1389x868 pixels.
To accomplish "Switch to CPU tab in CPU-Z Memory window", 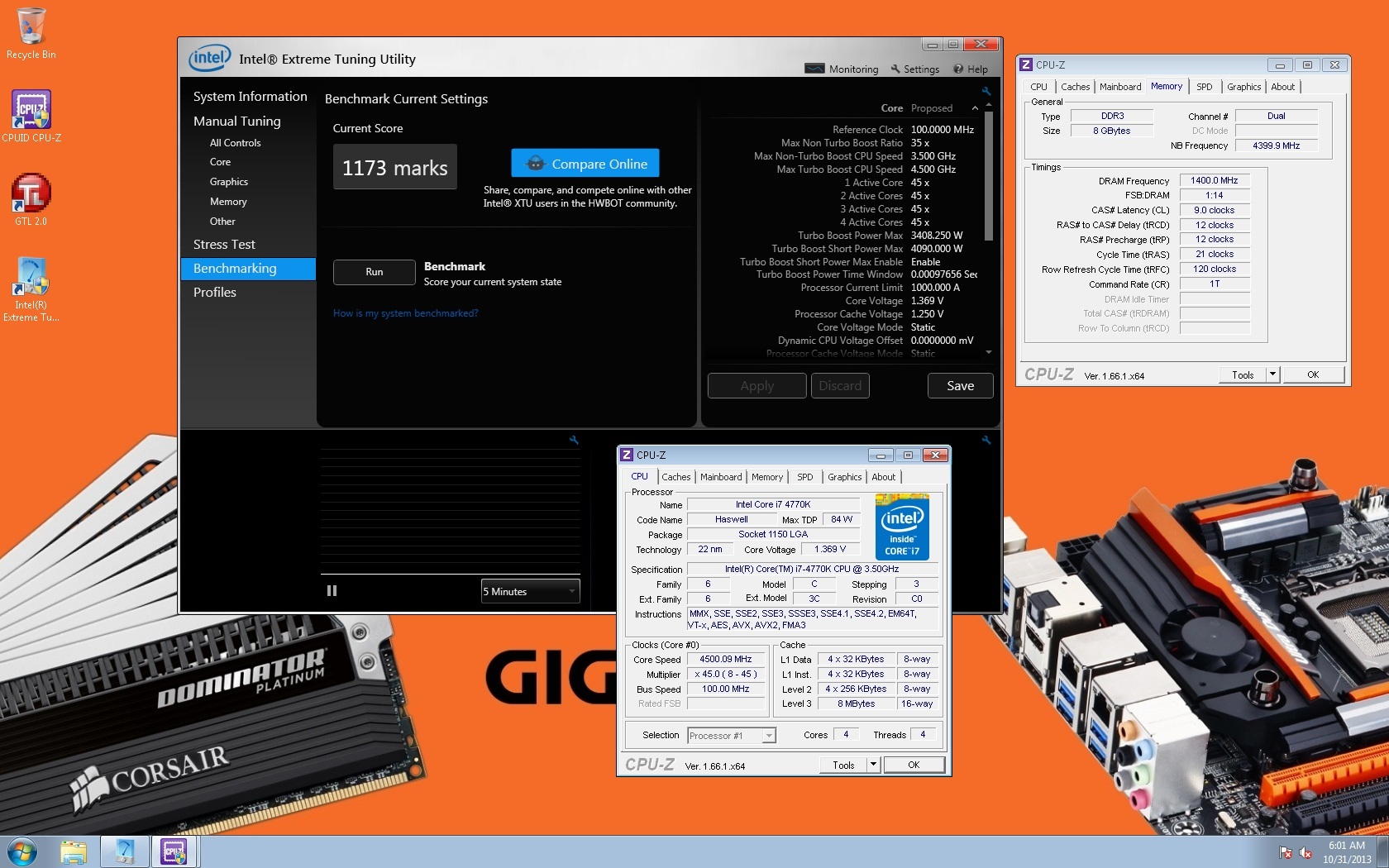I will [1038, 87].
